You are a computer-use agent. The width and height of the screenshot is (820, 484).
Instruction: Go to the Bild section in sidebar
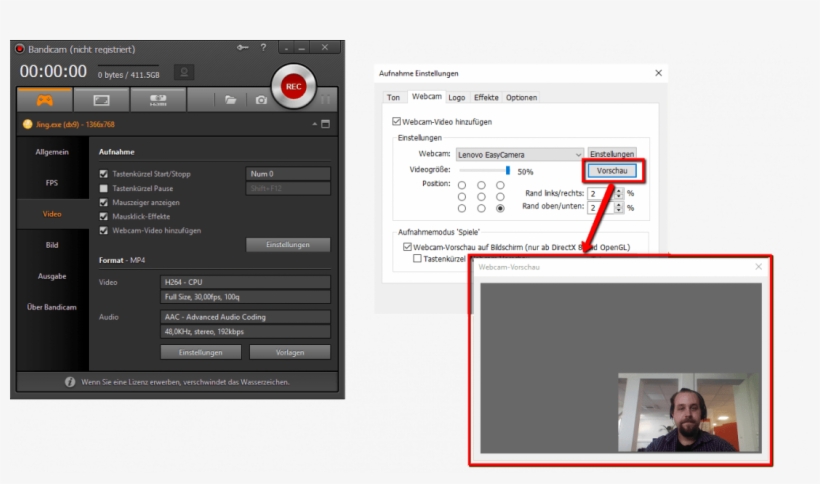tap(52, 245)
